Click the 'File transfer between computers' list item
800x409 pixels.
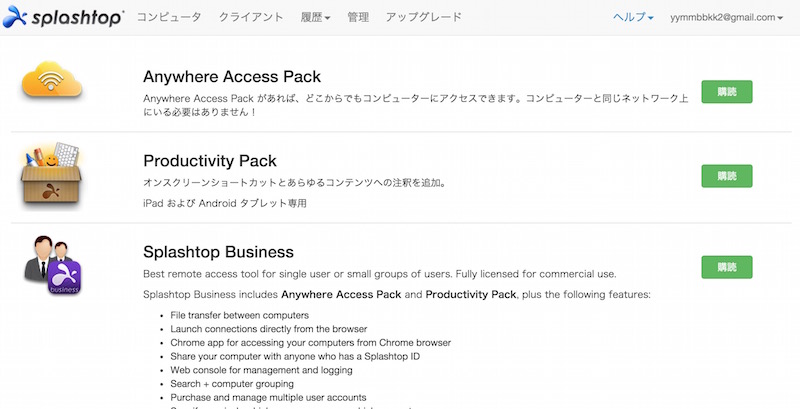click(239, 315)
